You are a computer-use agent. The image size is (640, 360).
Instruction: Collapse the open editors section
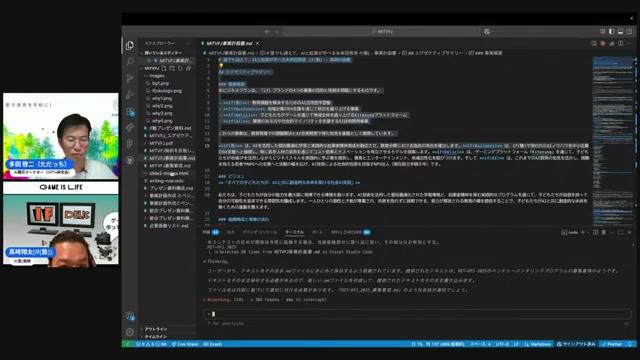(162, 53)
